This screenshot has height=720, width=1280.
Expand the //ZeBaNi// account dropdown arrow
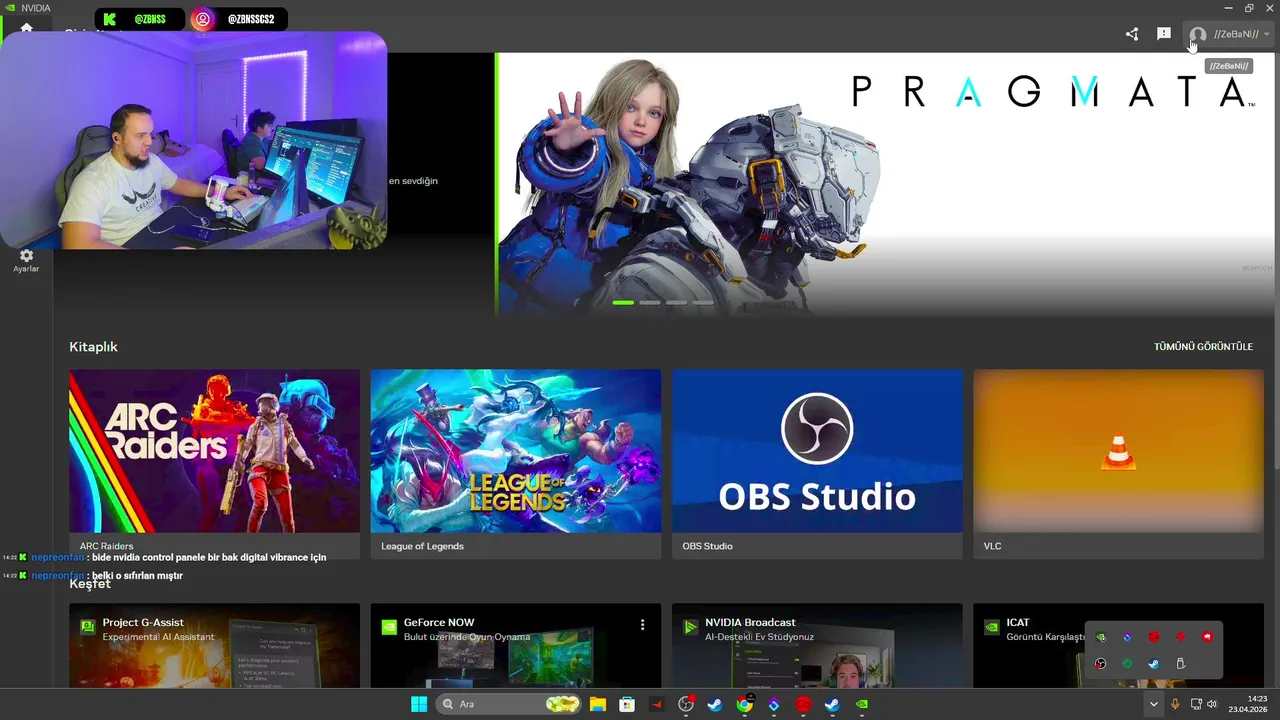(1267, 35)
